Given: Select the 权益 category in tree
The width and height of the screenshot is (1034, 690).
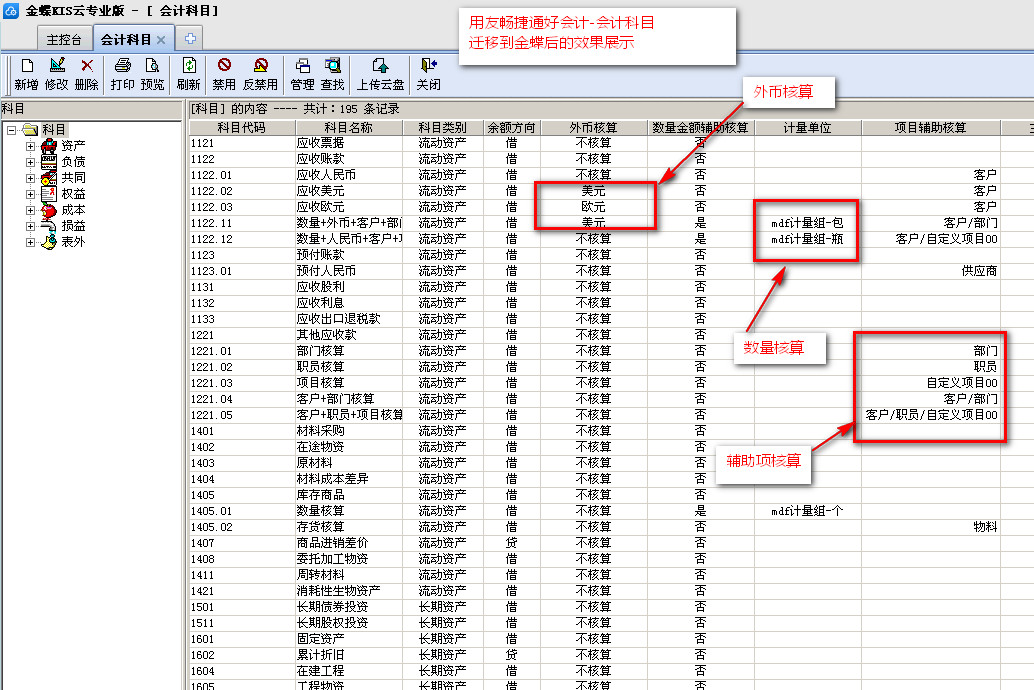Looking at the screenshot, I should [x=73, y=194].
